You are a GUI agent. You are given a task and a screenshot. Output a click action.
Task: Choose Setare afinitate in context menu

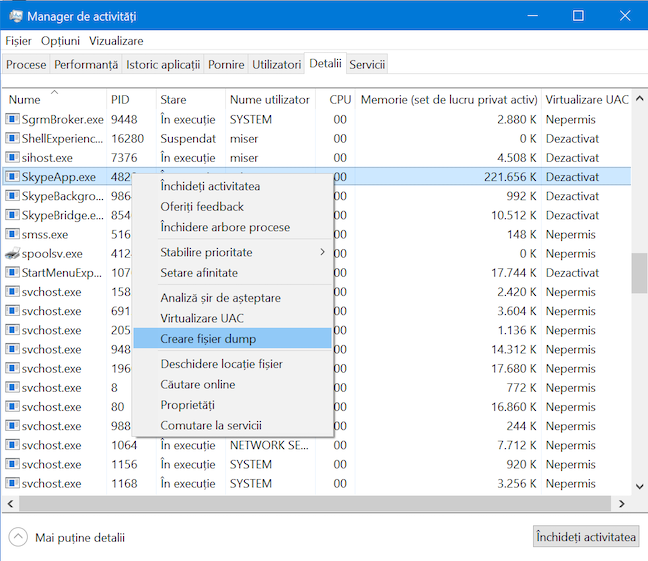pos(233,273)
